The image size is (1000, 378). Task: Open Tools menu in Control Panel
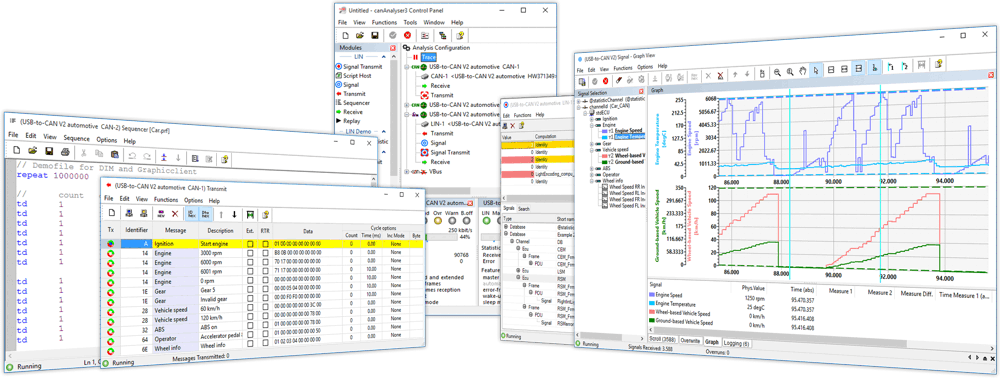coord(410,22)
